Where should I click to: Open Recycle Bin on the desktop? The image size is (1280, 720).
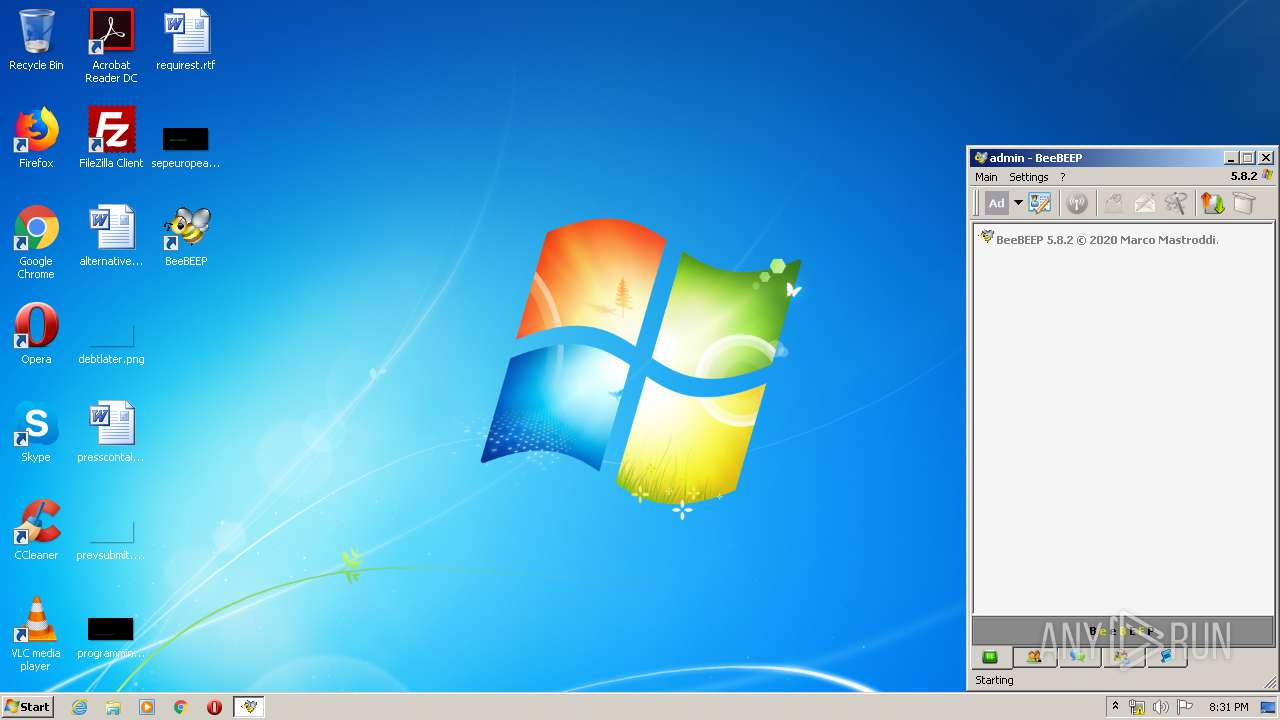[x=36, y=41]
